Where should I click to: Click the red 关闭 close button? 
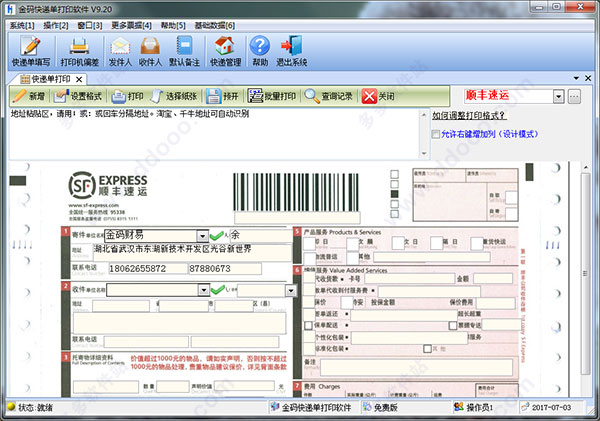378,96
